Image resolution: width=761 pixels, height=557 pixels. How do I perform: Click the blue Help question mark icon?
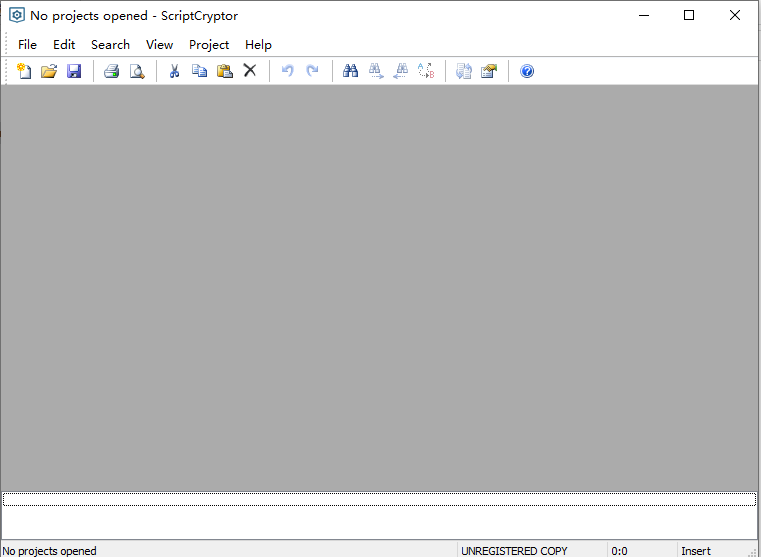coord(527,71)
